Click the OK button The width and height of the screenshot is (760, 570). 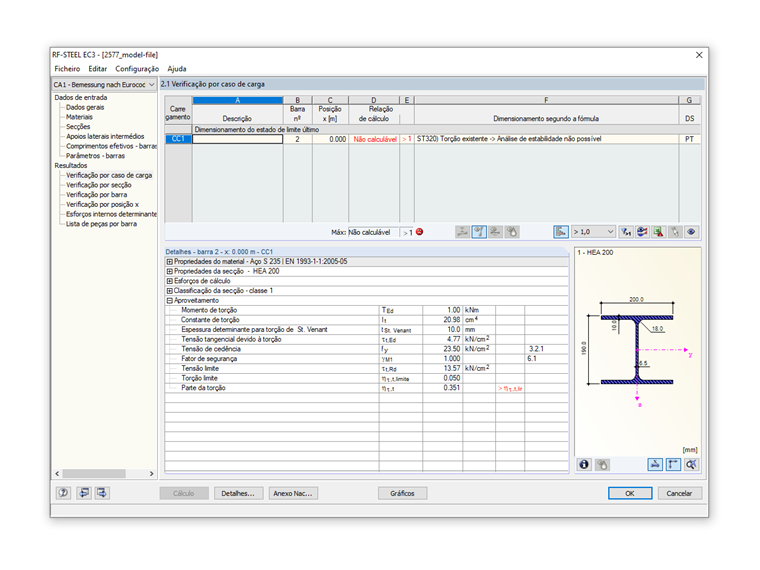[x=630, y=493]
